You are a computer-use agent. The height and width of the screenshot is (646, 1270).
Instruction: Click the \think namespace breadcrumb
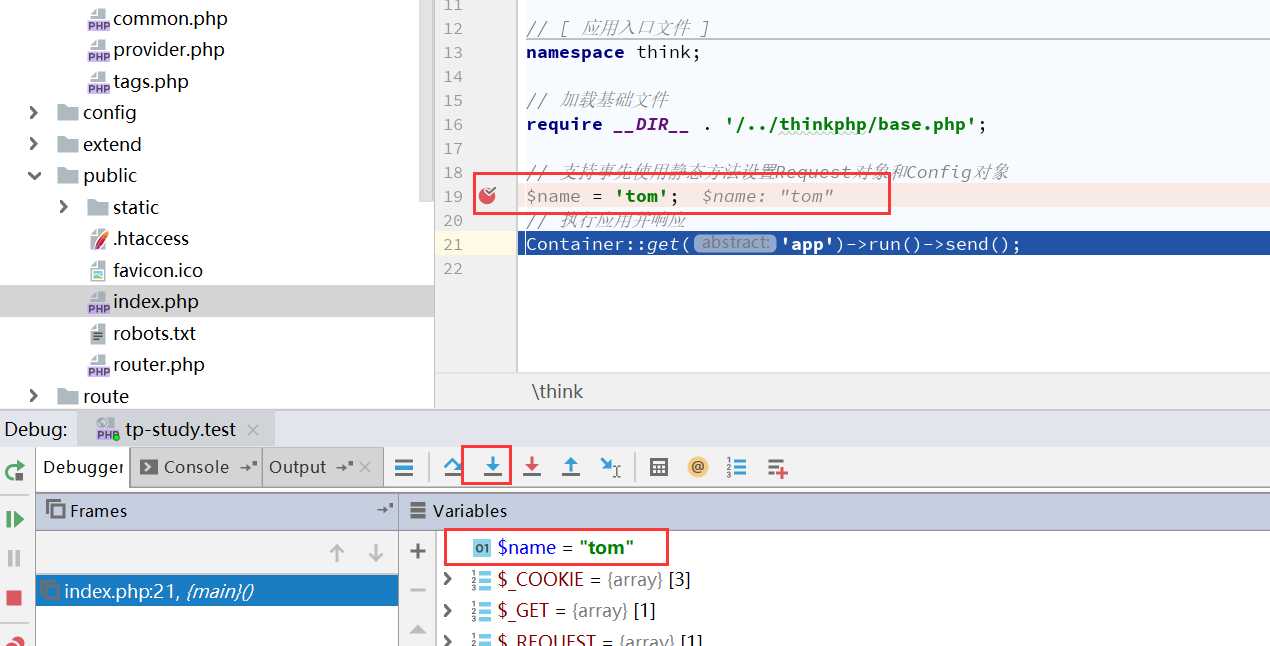557,392
